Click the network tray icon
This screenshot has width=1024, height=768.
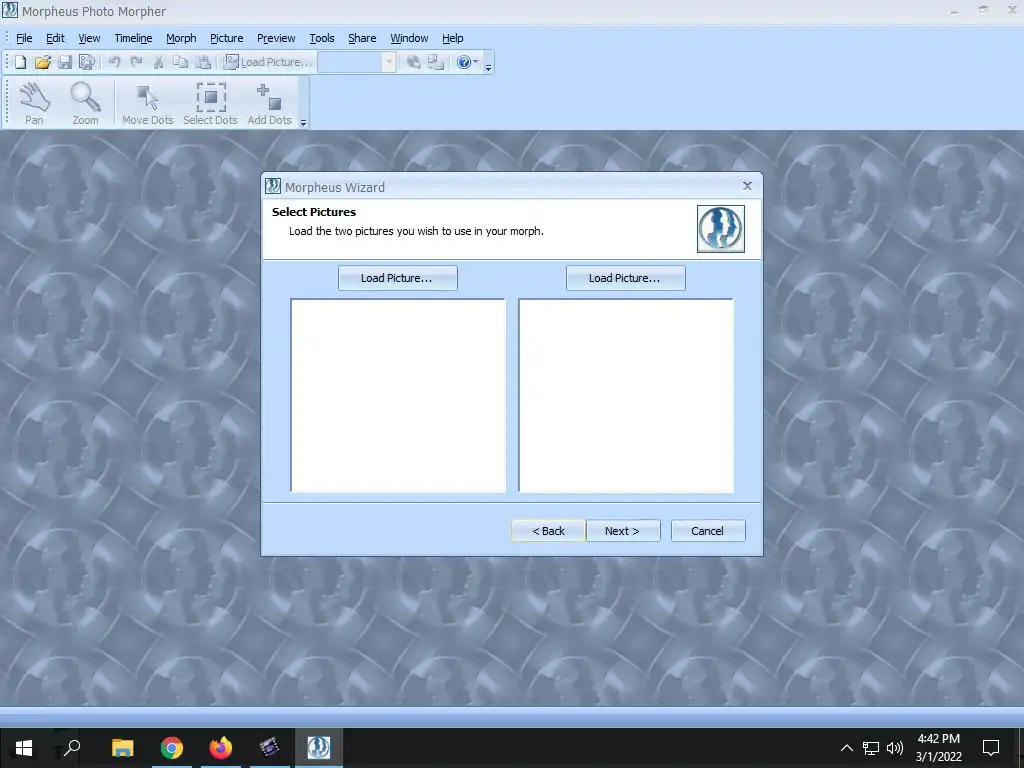pyautogui.click(x=871, y=748)
